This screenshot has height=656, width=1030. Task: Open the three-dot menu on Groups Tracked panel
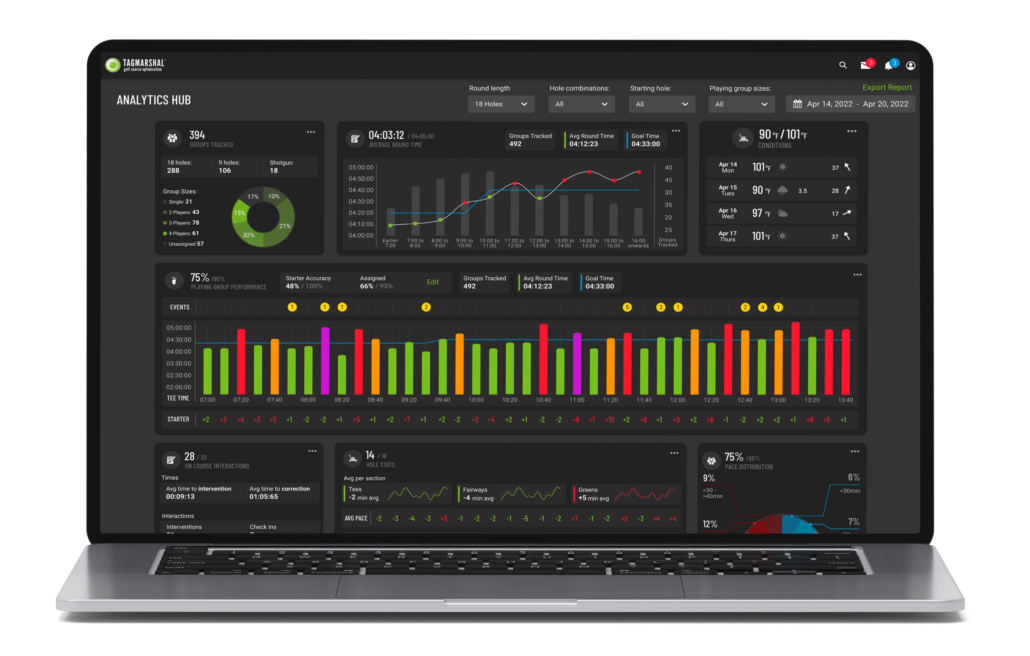click(311, 131)
